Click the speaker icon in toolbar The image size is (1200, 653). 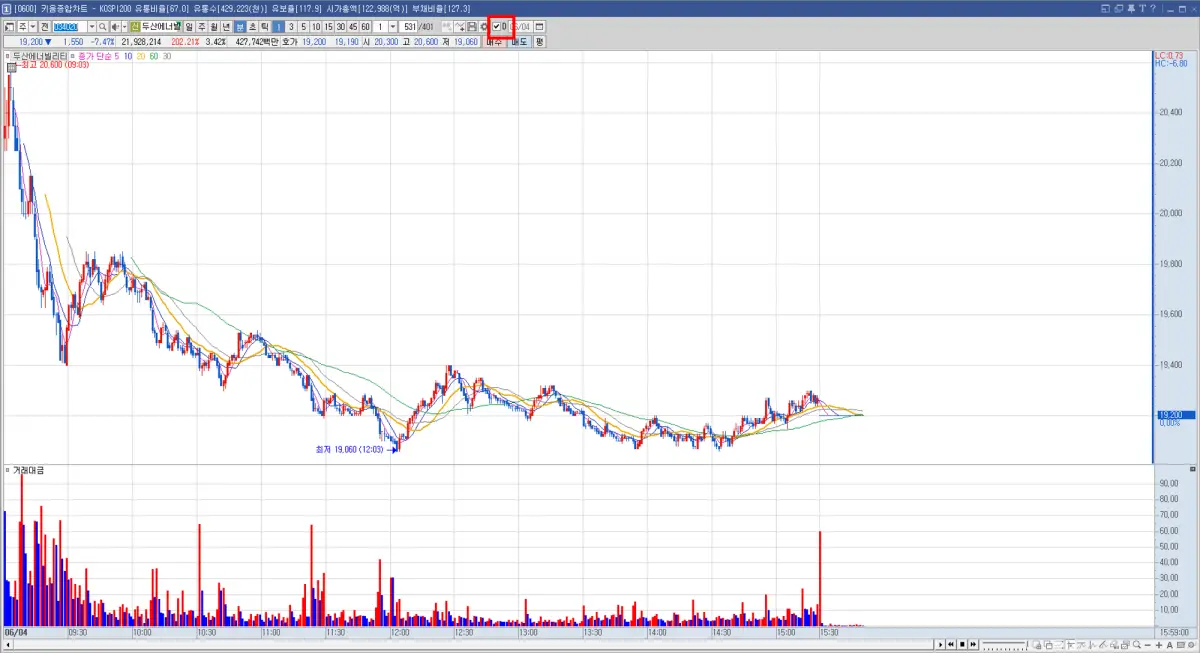(x=115, y=26)
